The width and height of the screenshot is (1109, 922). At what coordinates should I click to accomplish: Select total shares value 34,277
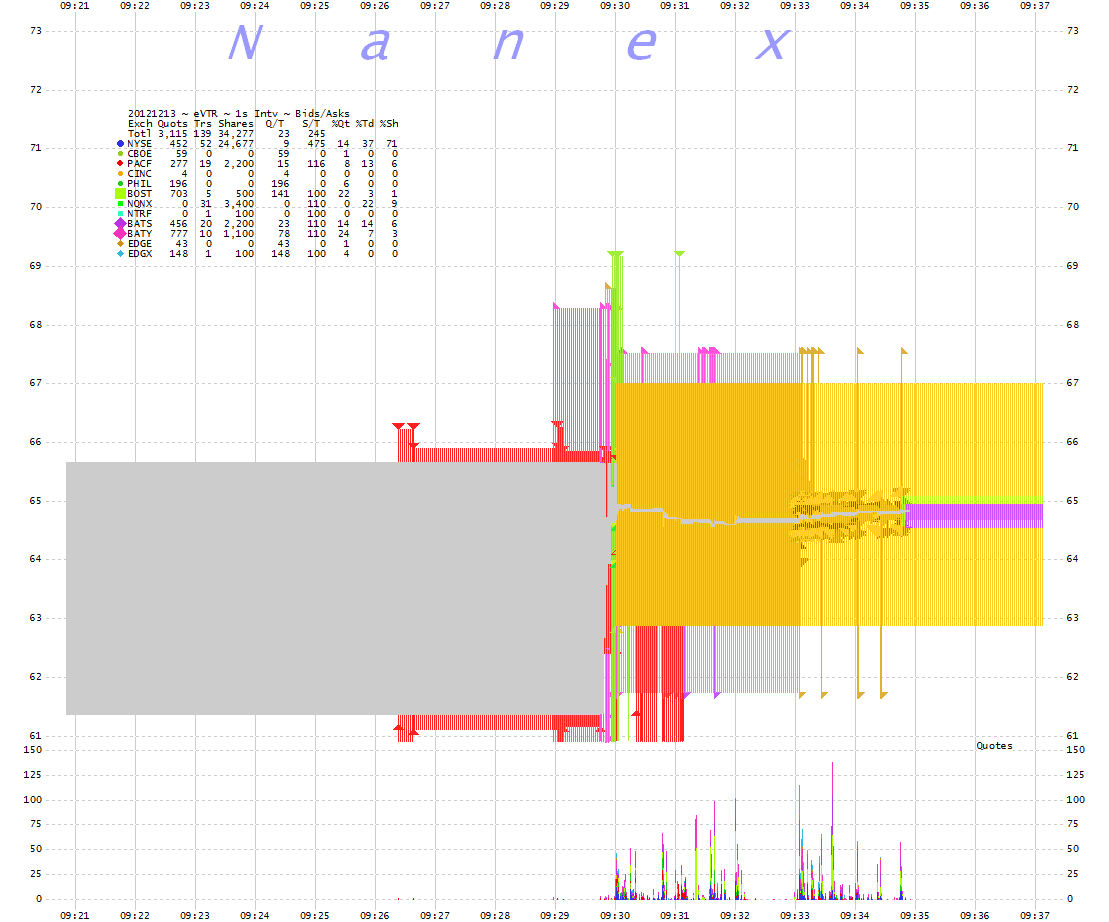236,133
